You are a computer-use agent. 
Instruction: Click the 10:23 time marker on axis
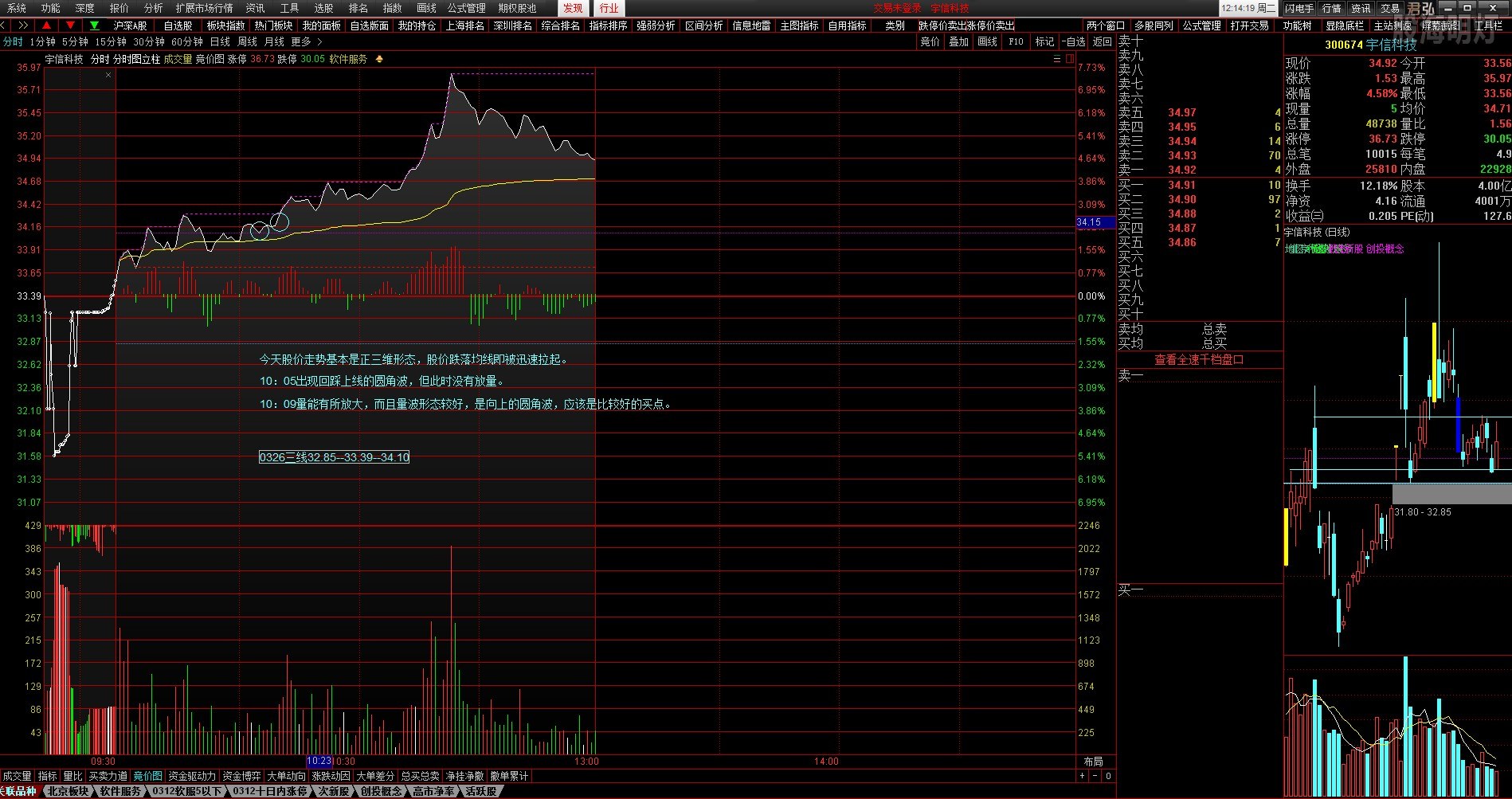(319, 762)
